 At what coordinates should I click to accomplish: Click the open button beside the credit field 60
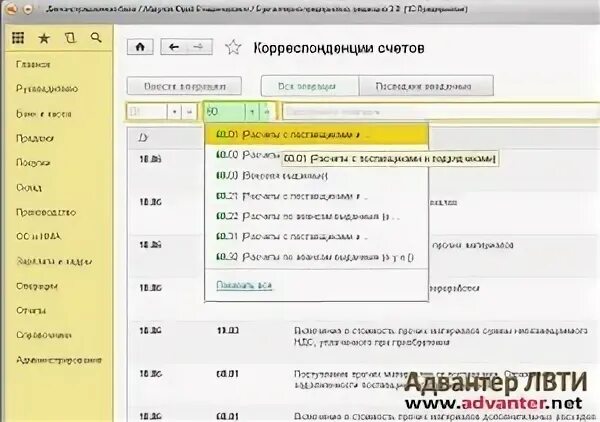267,112
